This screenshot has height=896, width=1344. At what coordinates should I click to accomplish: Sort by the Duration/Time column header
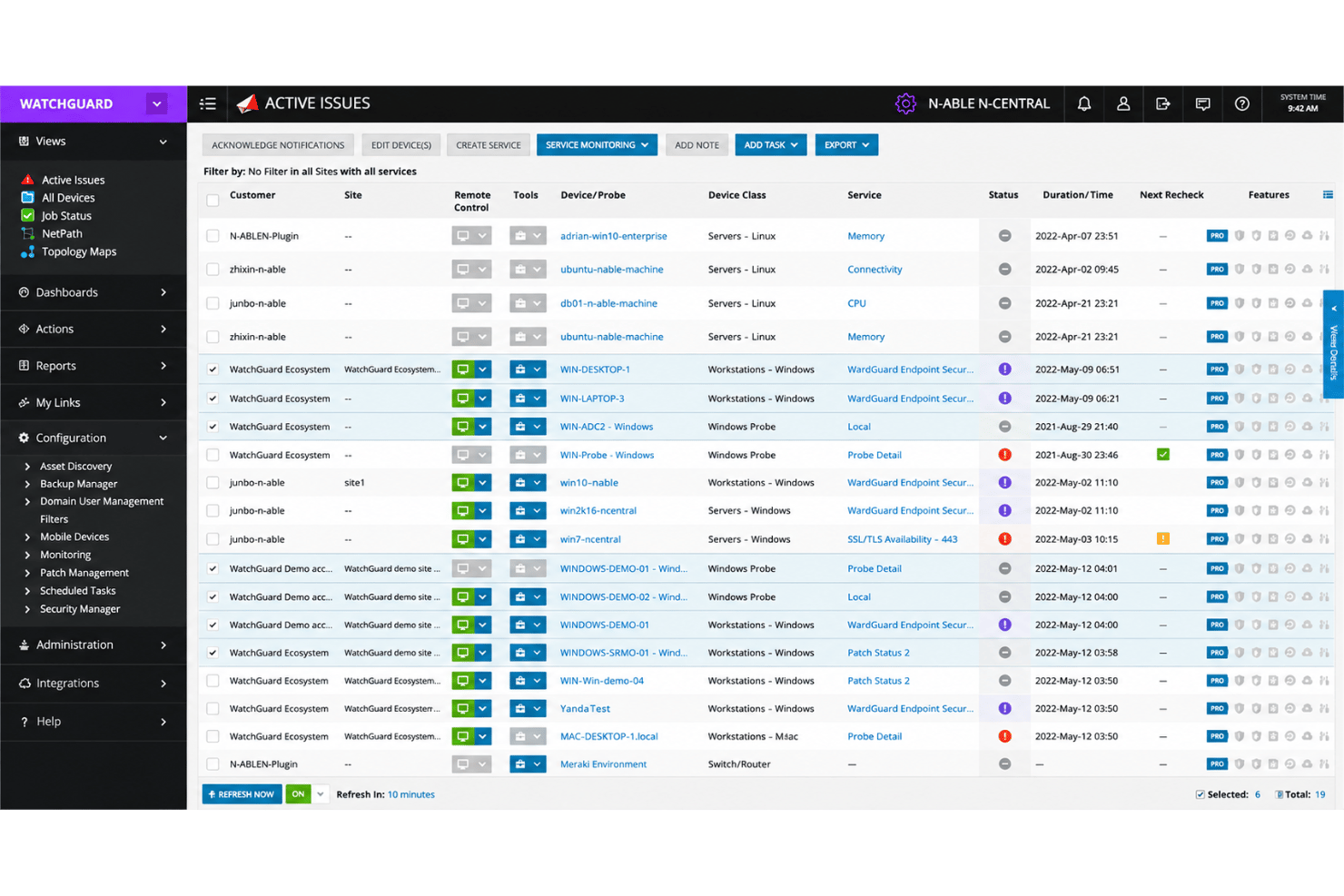[1077, 195]
